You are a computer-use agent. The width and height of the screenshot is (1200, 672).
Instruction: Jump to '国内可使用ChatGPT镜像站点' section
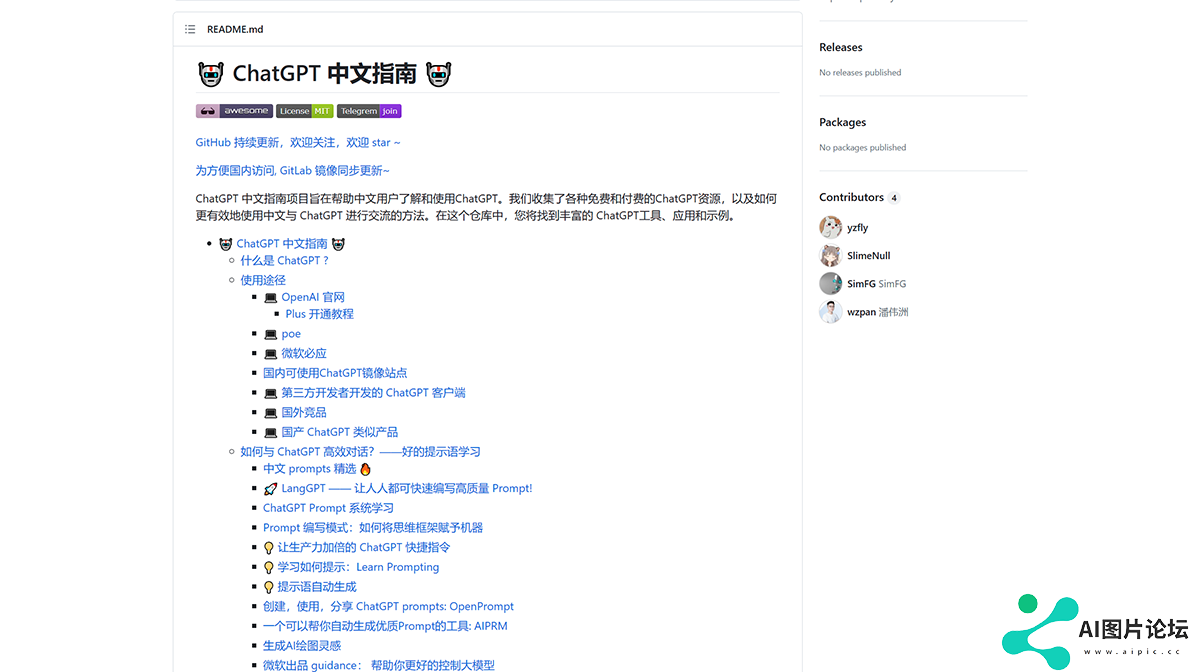tap(335, 373)
